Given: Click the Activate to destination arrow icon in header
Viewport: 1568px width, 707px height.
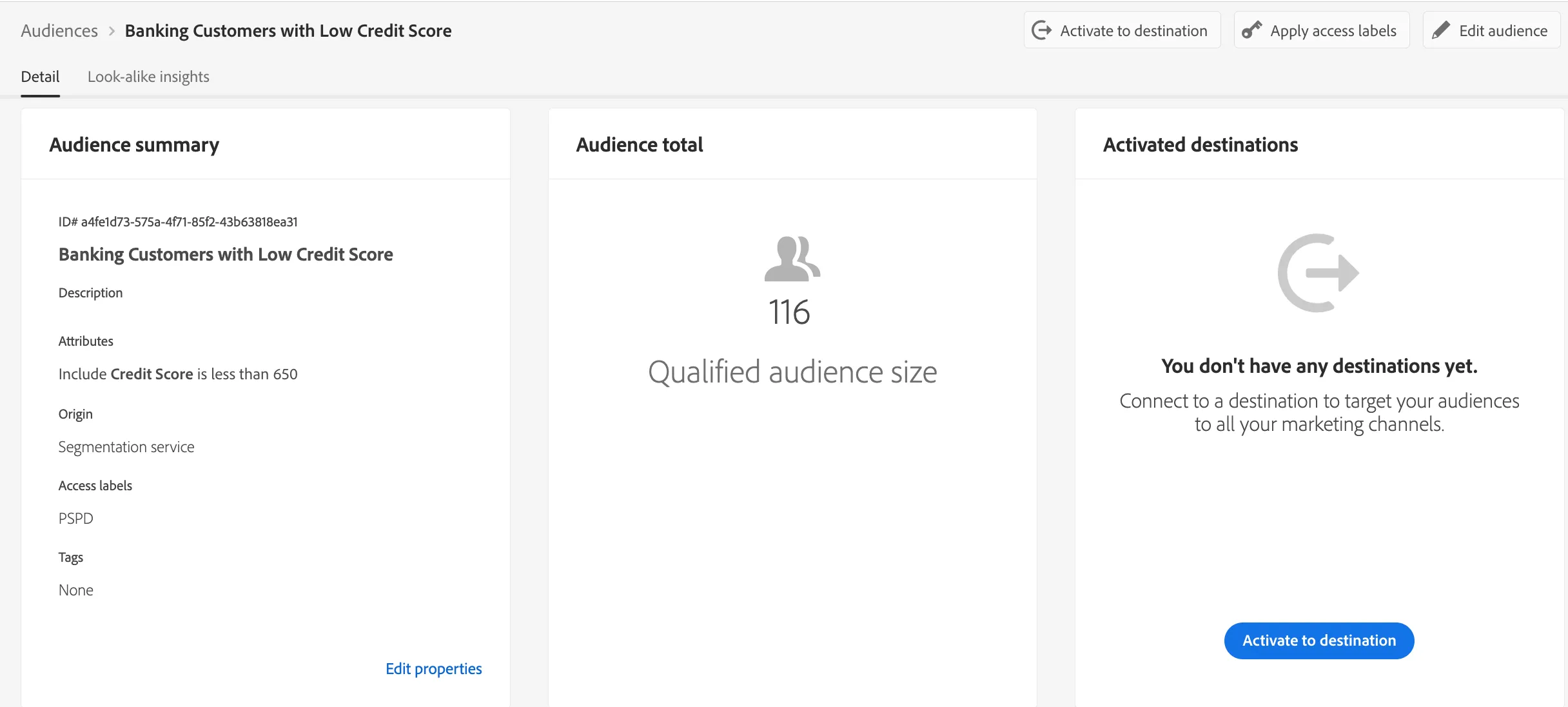Looking at the screenshot, I should coord(1042,30).
